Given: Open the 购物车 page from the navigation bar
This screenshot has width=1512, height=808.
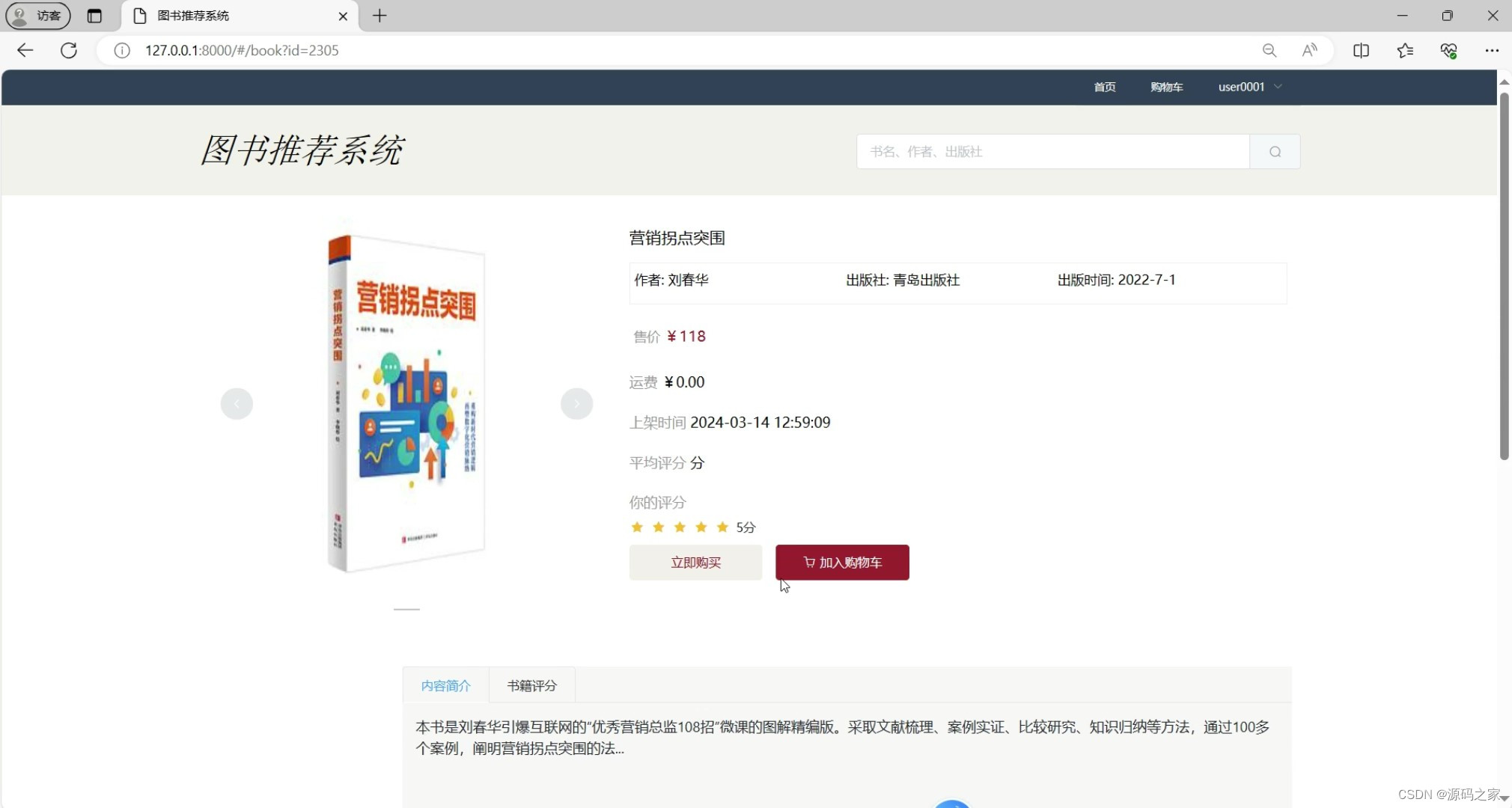Looking at the screenshot, I should [x=1166, y=86].
